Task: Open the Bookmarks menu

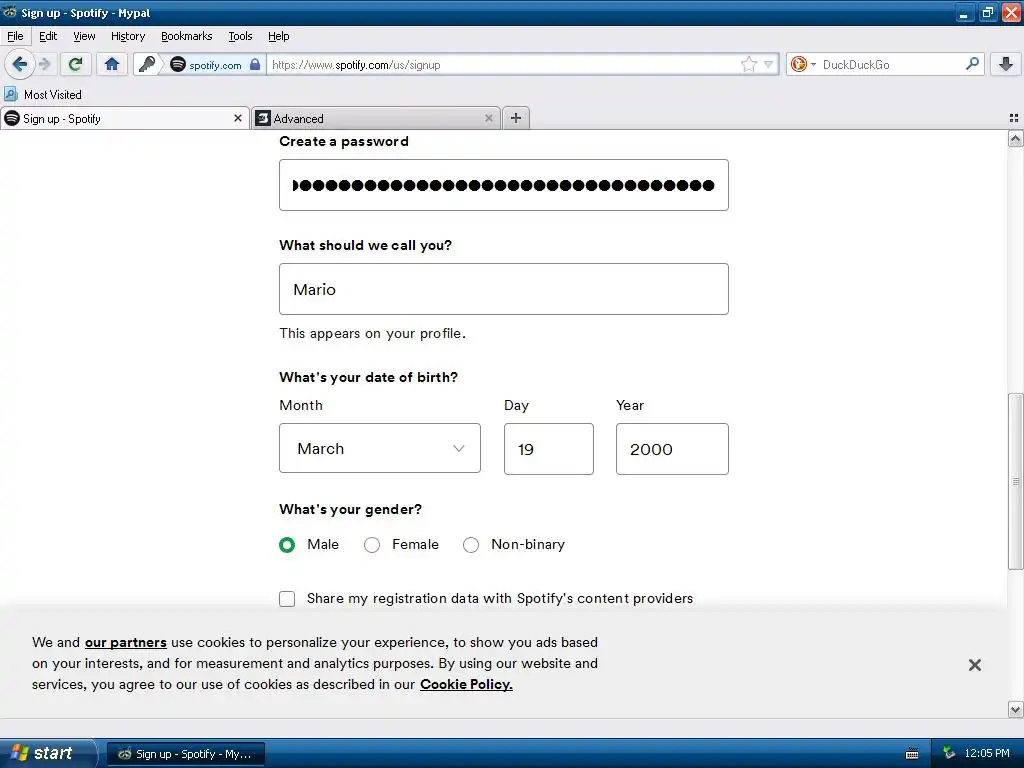Action: (x=187, y=36)
